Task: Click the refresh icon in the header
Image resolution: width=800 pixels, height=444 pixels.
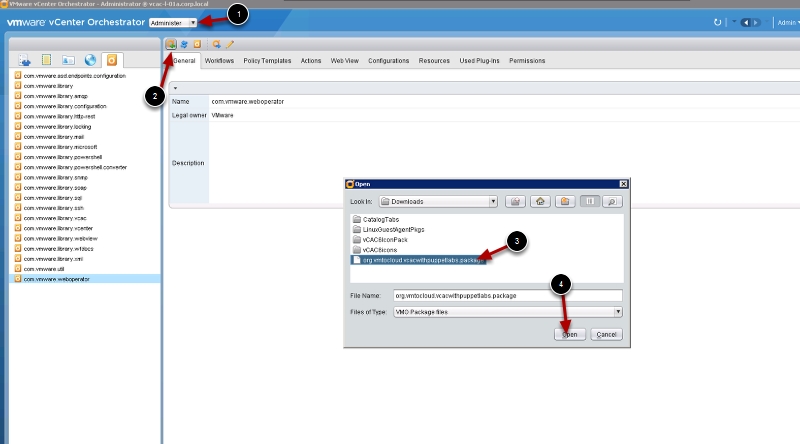Action: [717, 22]
